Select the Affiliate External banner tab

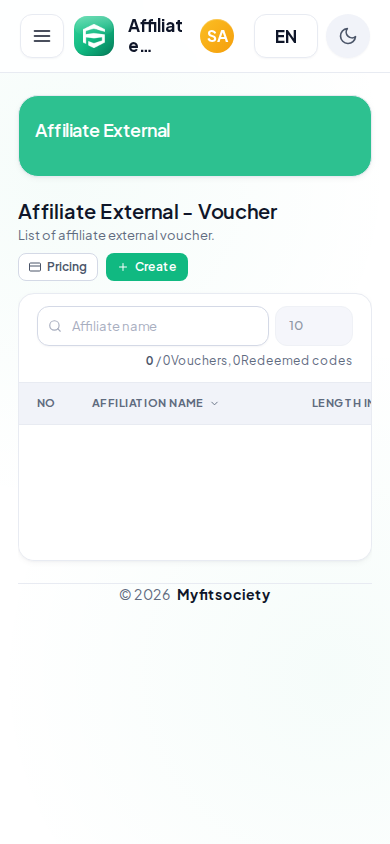(195, 136)
